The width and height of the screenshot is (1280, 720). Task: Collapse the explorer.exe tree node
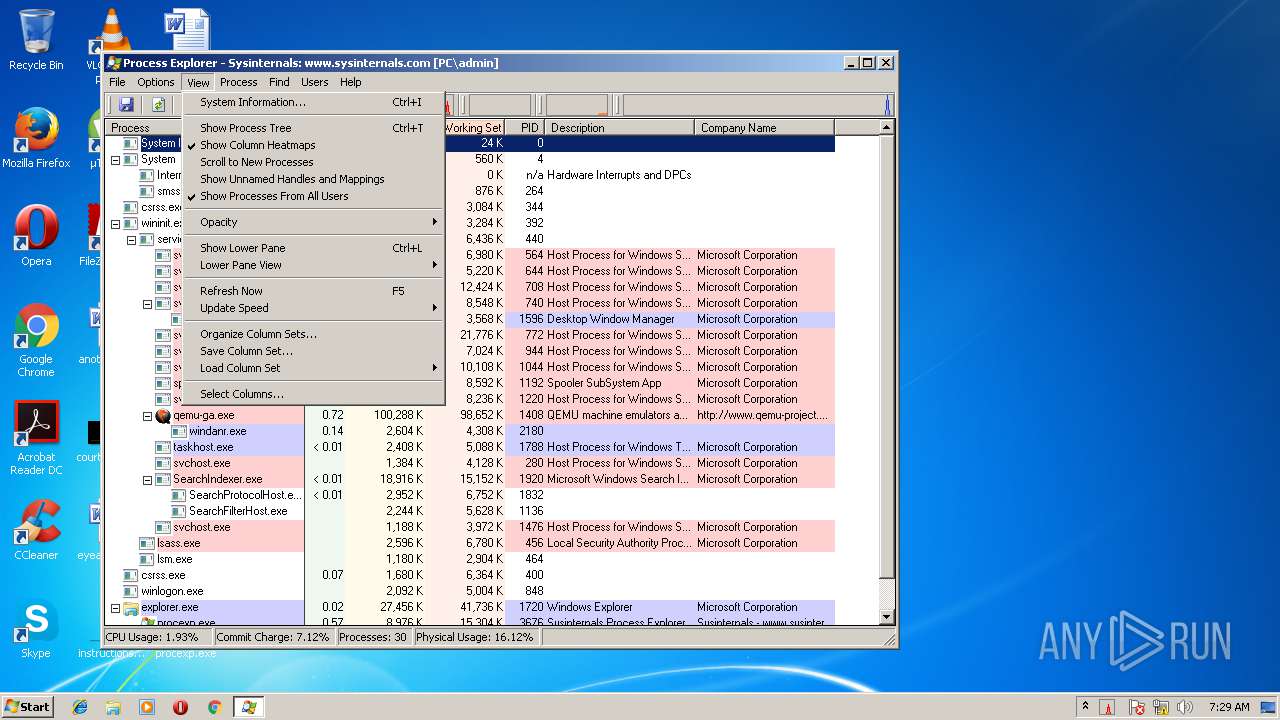[115, 607]
